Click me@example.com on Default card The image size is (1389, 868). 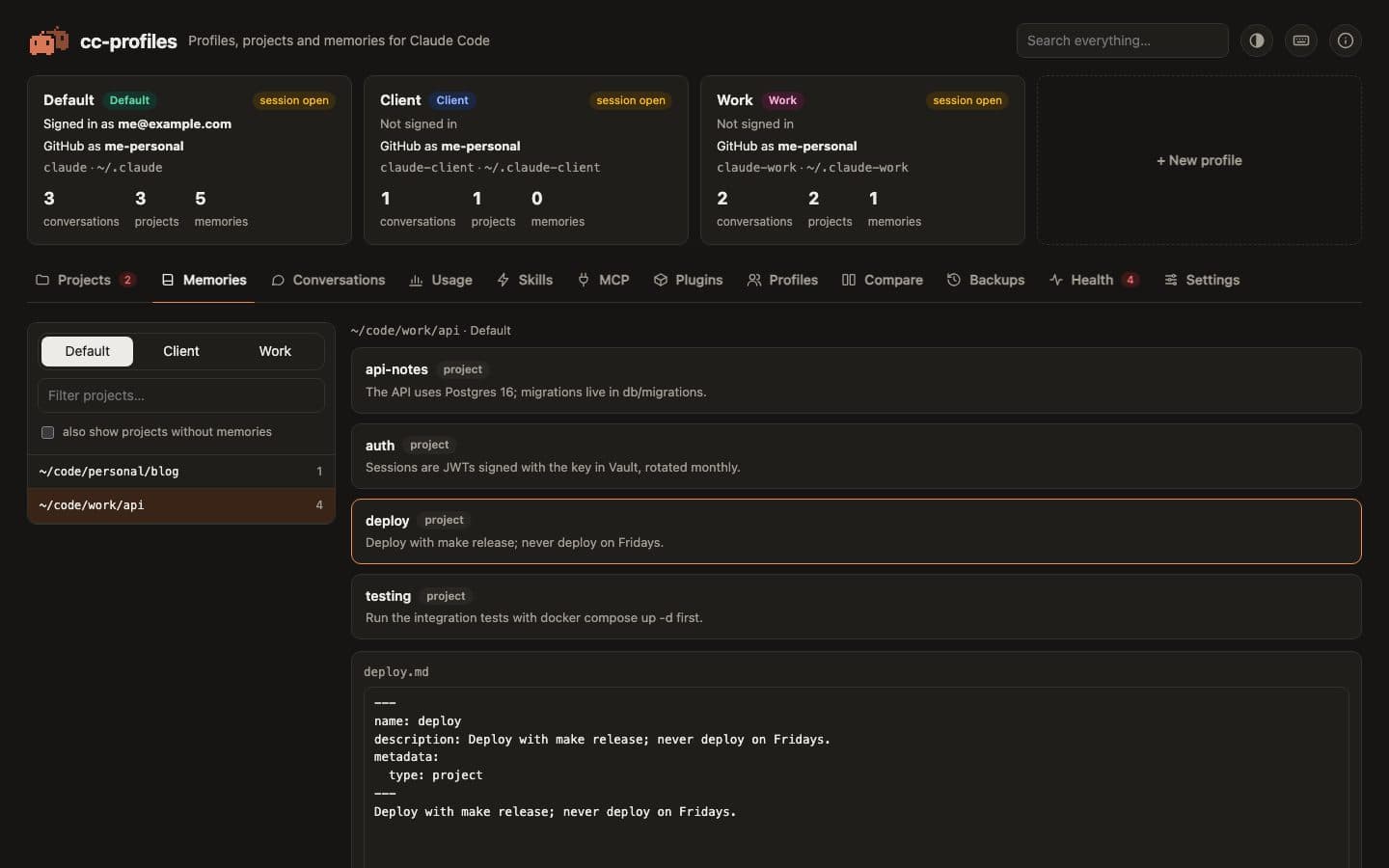point(175,123)
